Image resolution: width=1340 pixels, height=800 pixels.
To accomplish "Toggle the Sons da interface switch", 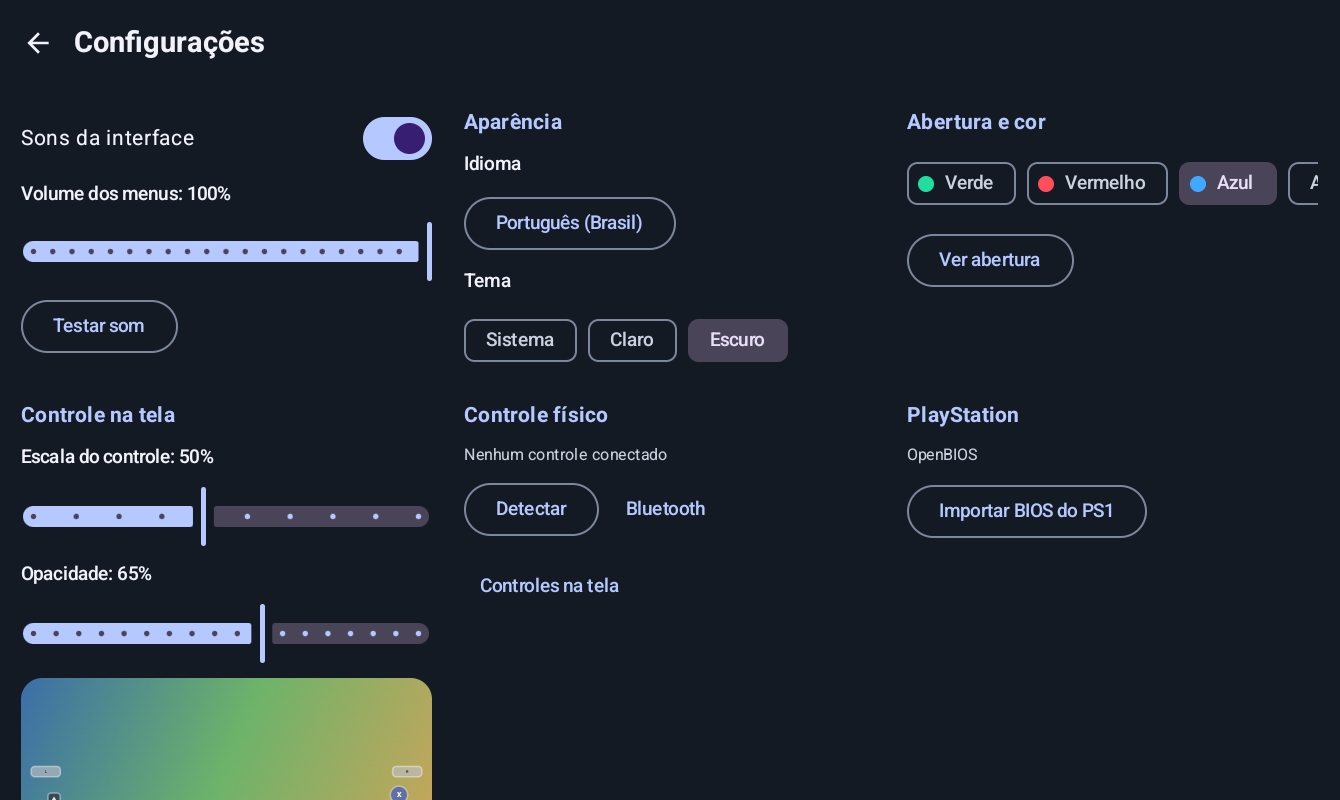I will (397, 139).
